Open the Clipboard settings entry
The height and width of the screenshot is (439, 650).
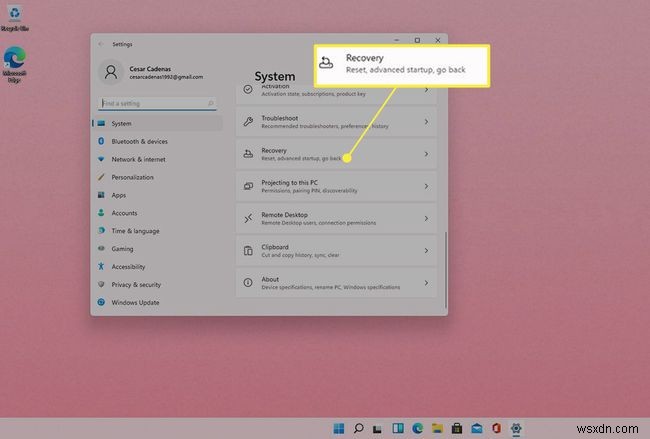[x=336, y=251]
